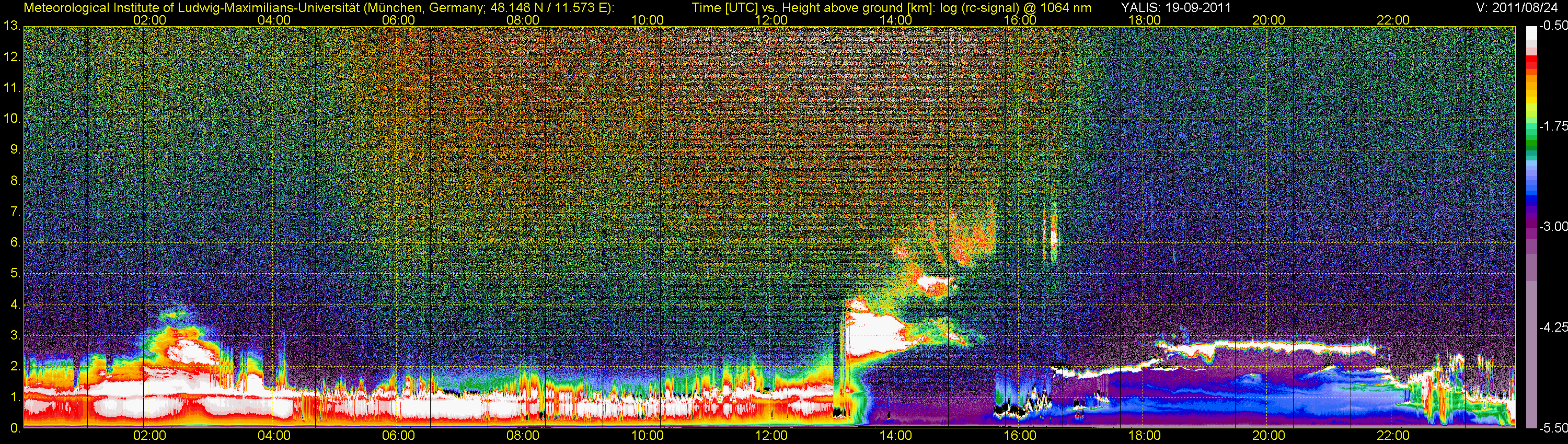Screen dimensions: 1568x444
Task: Click the 06:00 label on the top time axis
Action: tap(398, 20)
